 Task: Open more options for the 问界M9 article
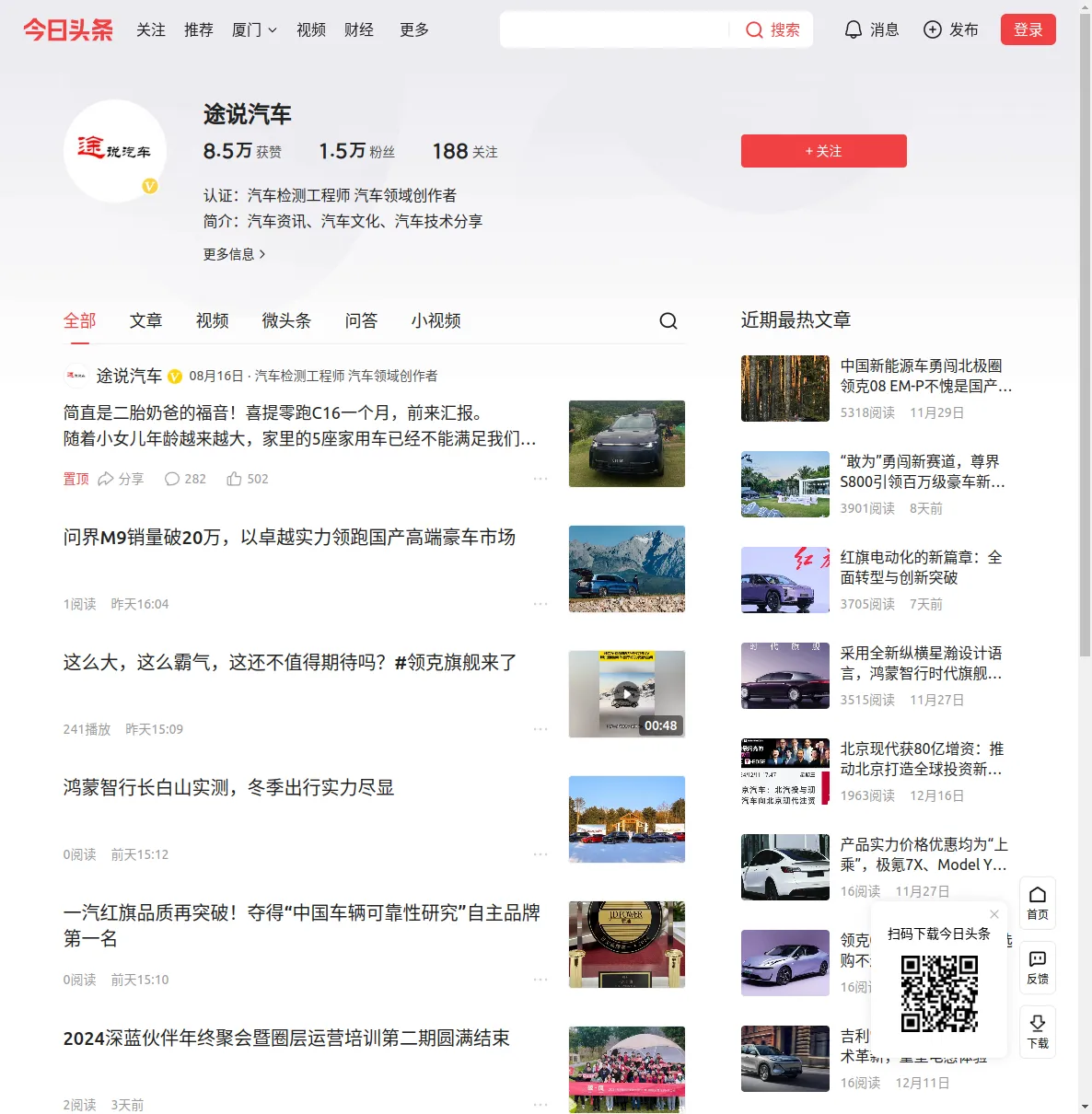tap(540, 604)
